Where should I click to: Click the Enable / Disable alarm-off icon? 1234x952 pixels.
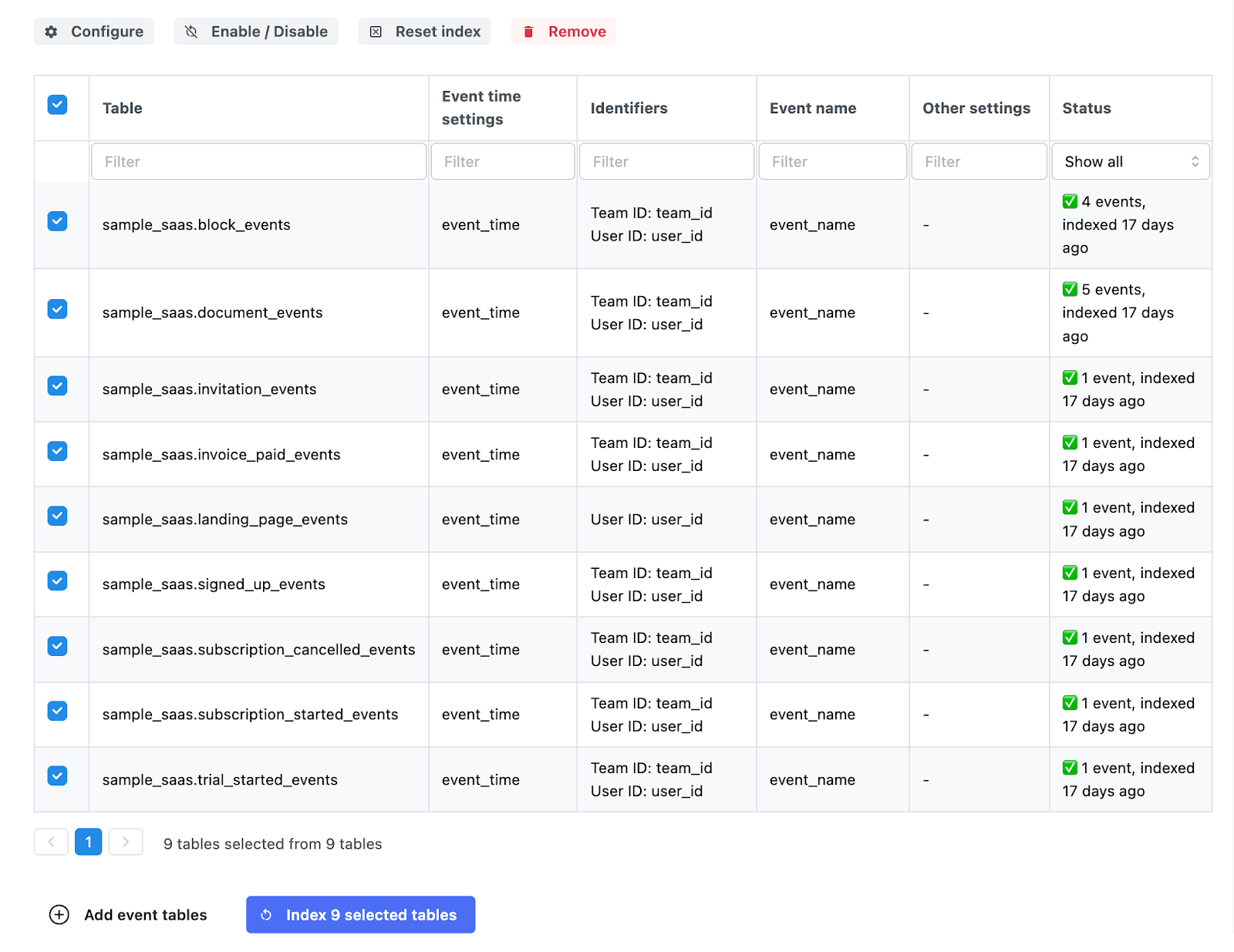pos(191,32)
